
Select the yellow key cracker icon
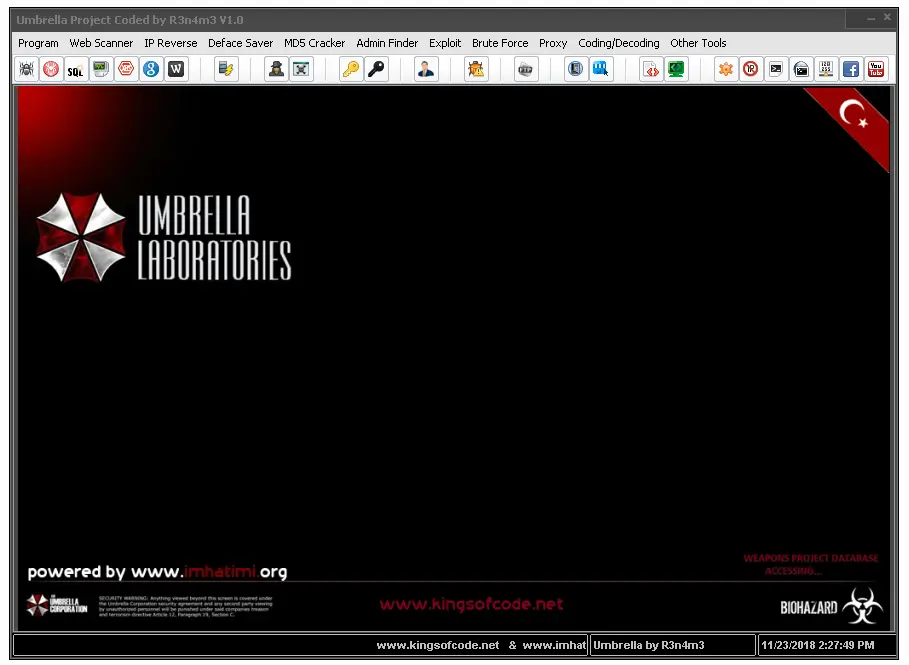click(x=352, y=68)
